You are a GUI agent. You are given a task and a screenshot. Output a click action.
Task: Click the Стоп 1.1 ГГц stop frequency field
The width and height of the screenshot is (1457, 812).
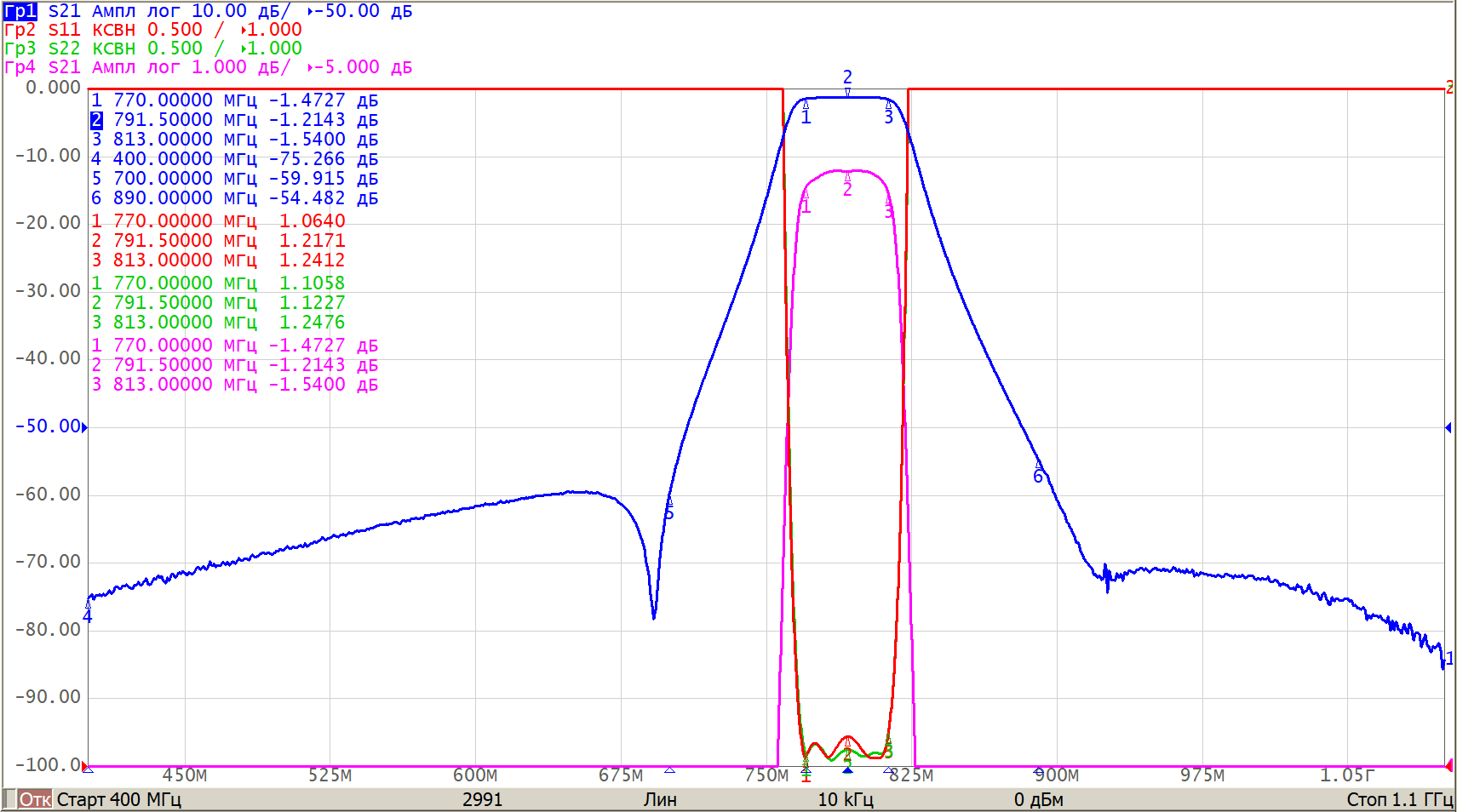tap(1398, 800)
